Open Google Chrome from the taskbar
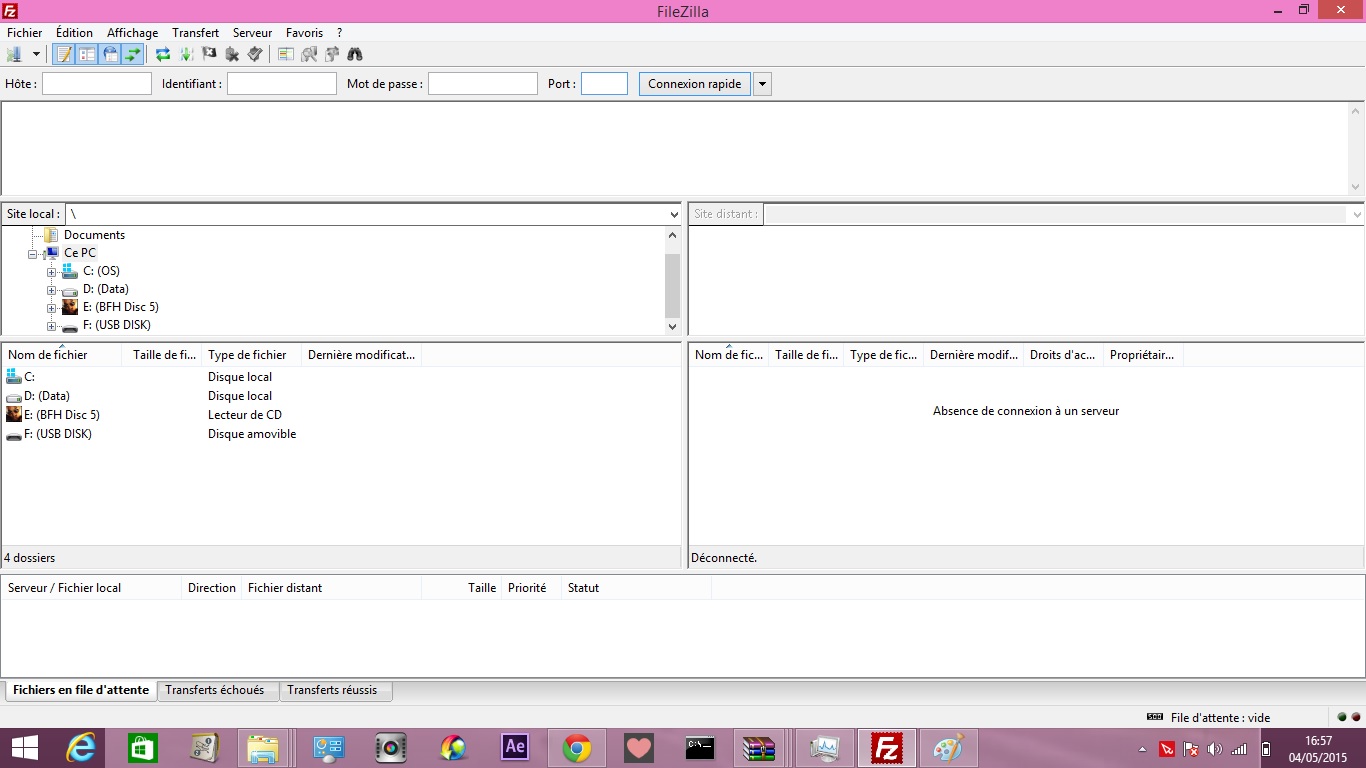This screenshot has width=1366, height=768. click(x=577, y=748)
